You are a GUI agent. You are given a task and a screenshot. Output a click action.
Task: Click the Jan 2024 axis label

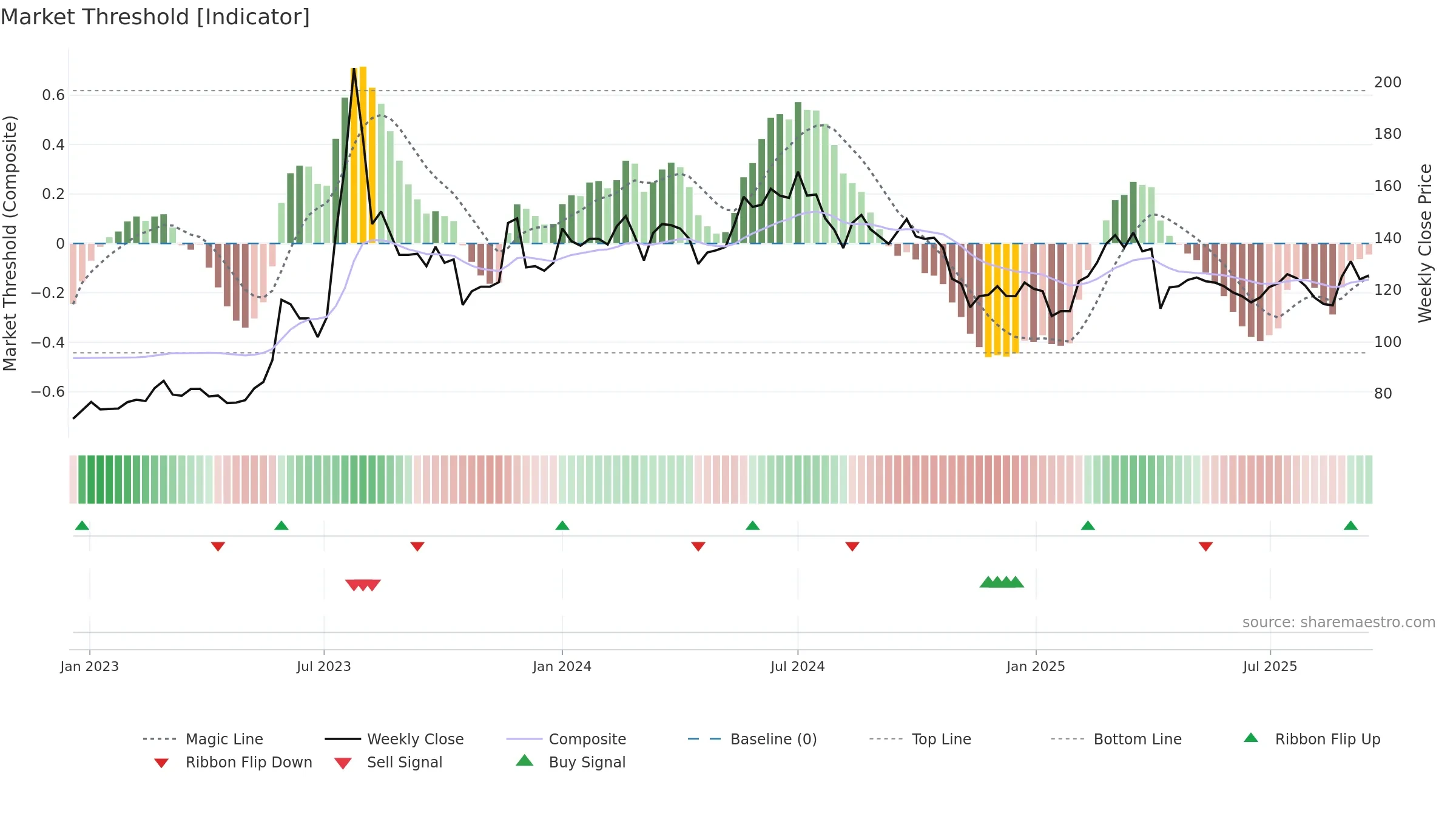click(x=562, y=666)
